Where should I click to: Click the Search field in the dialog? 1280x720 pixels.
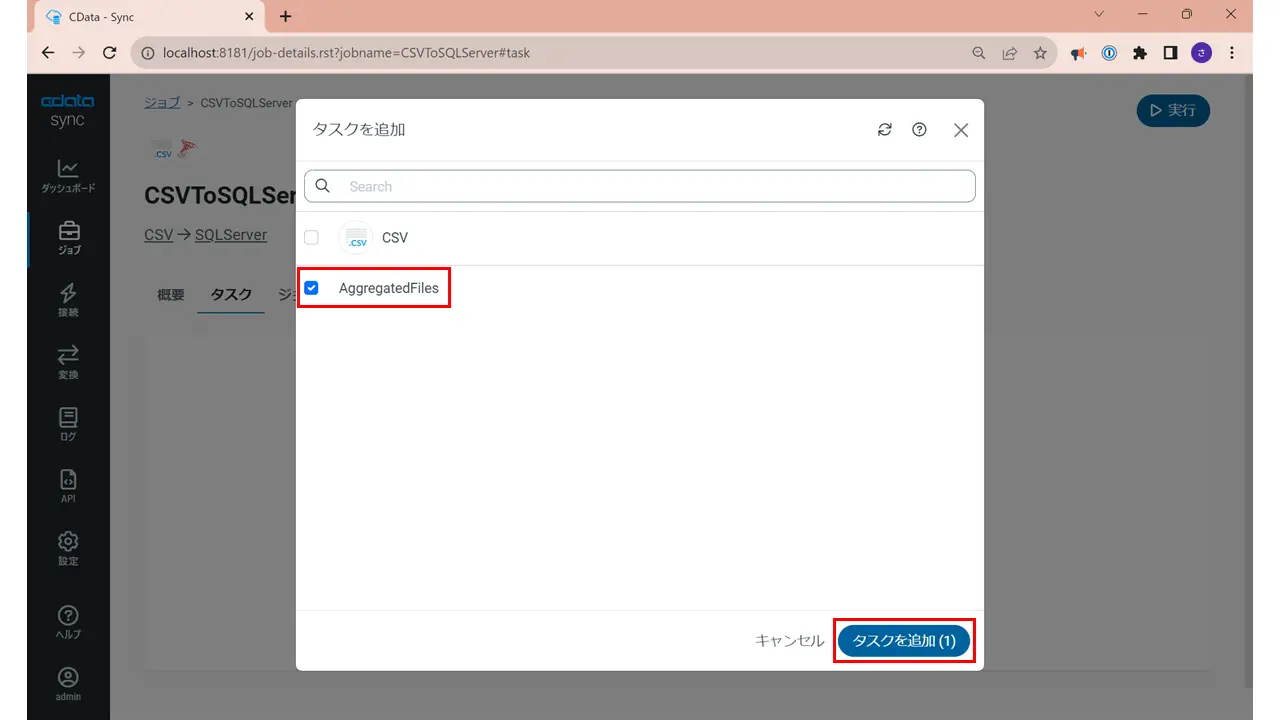[640, 186]
